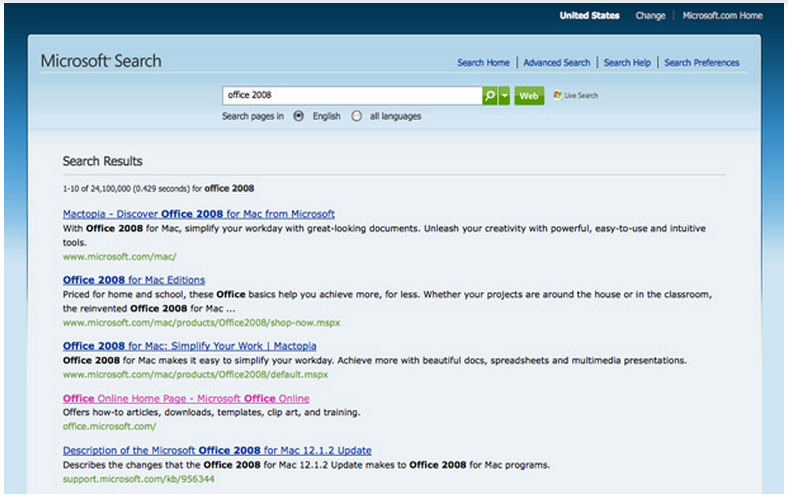The height and width of the screenshot is (496, 788).
Task: Click the green Web button
Action: (x=529, y=95)
